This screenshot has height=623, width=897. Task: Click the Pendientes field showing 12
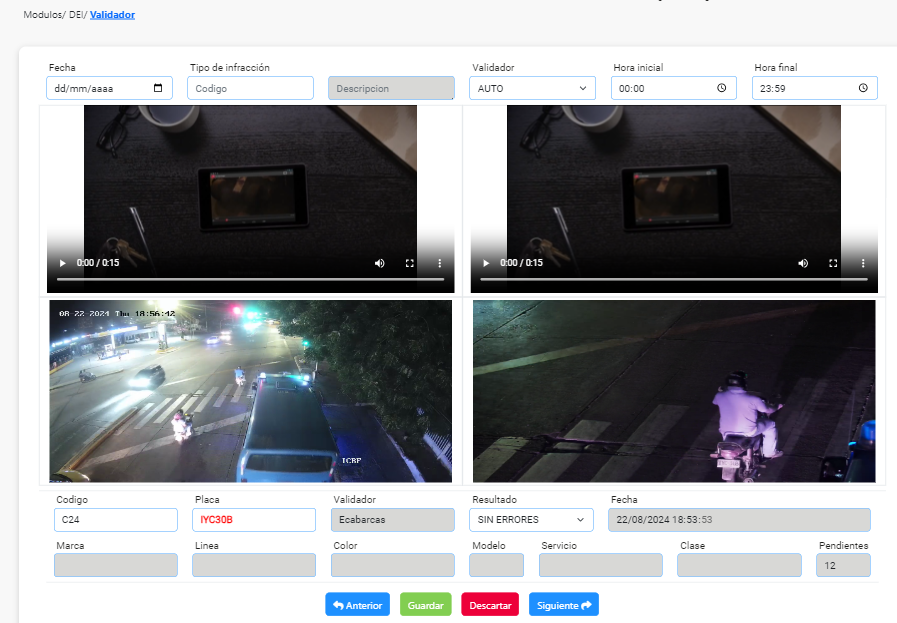tap(843, 565)
